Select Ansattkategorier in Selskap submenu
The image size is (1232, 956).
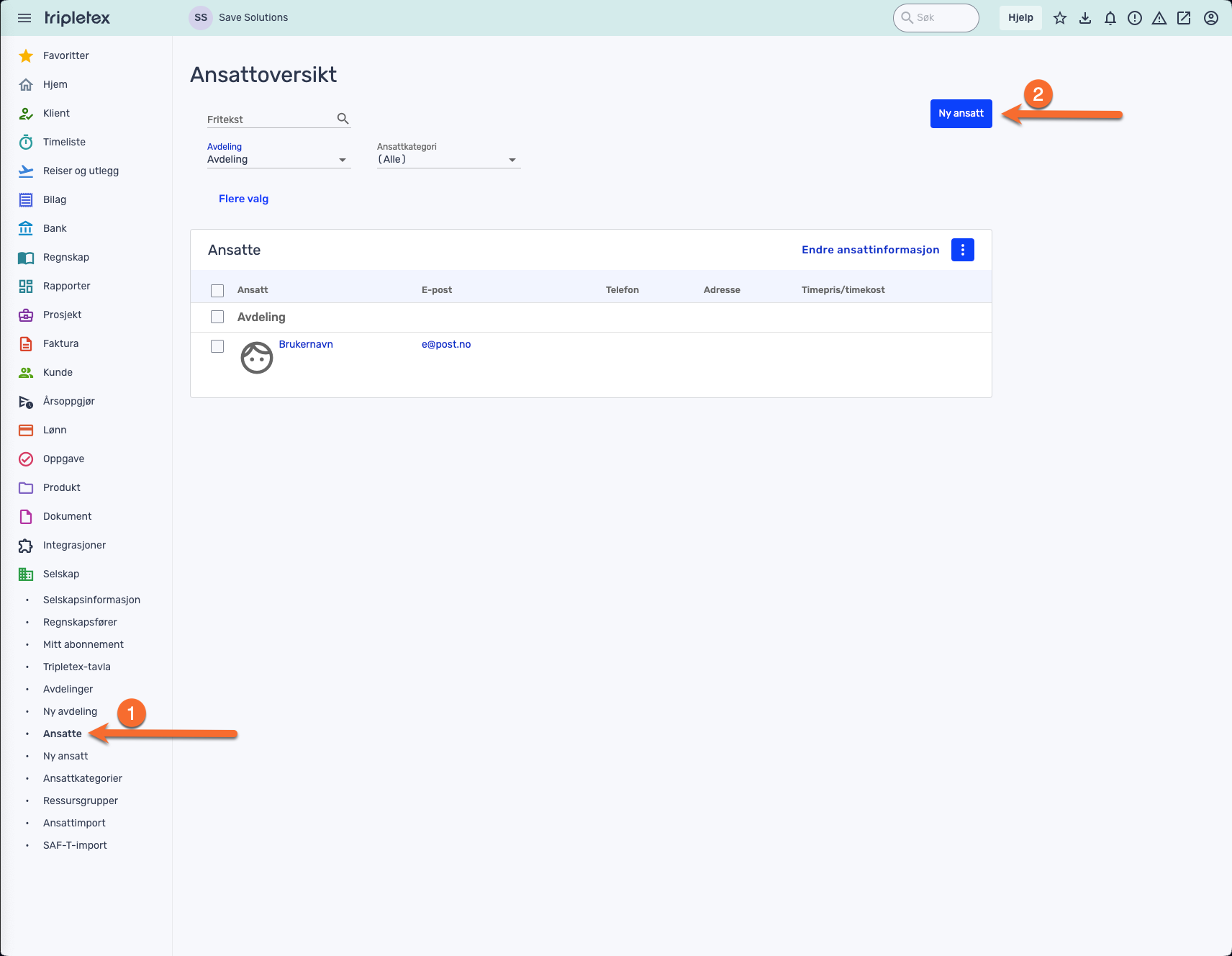tap(83, 778)
